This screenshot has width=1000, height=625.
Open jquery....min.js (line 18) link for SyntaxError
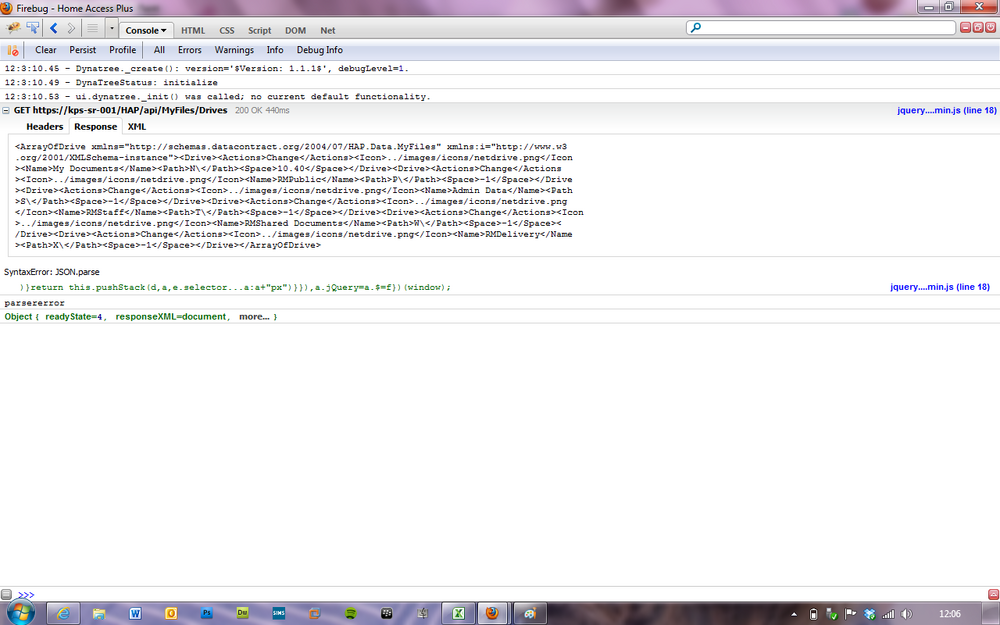[x=939, y=287]
